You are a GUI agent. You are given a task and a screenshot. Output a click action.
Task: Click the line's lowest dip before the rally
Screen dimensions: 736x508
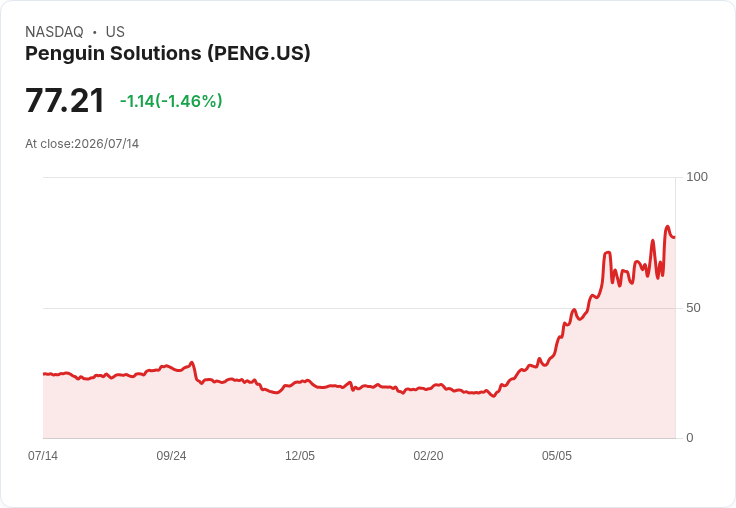(x=493, y=396)
